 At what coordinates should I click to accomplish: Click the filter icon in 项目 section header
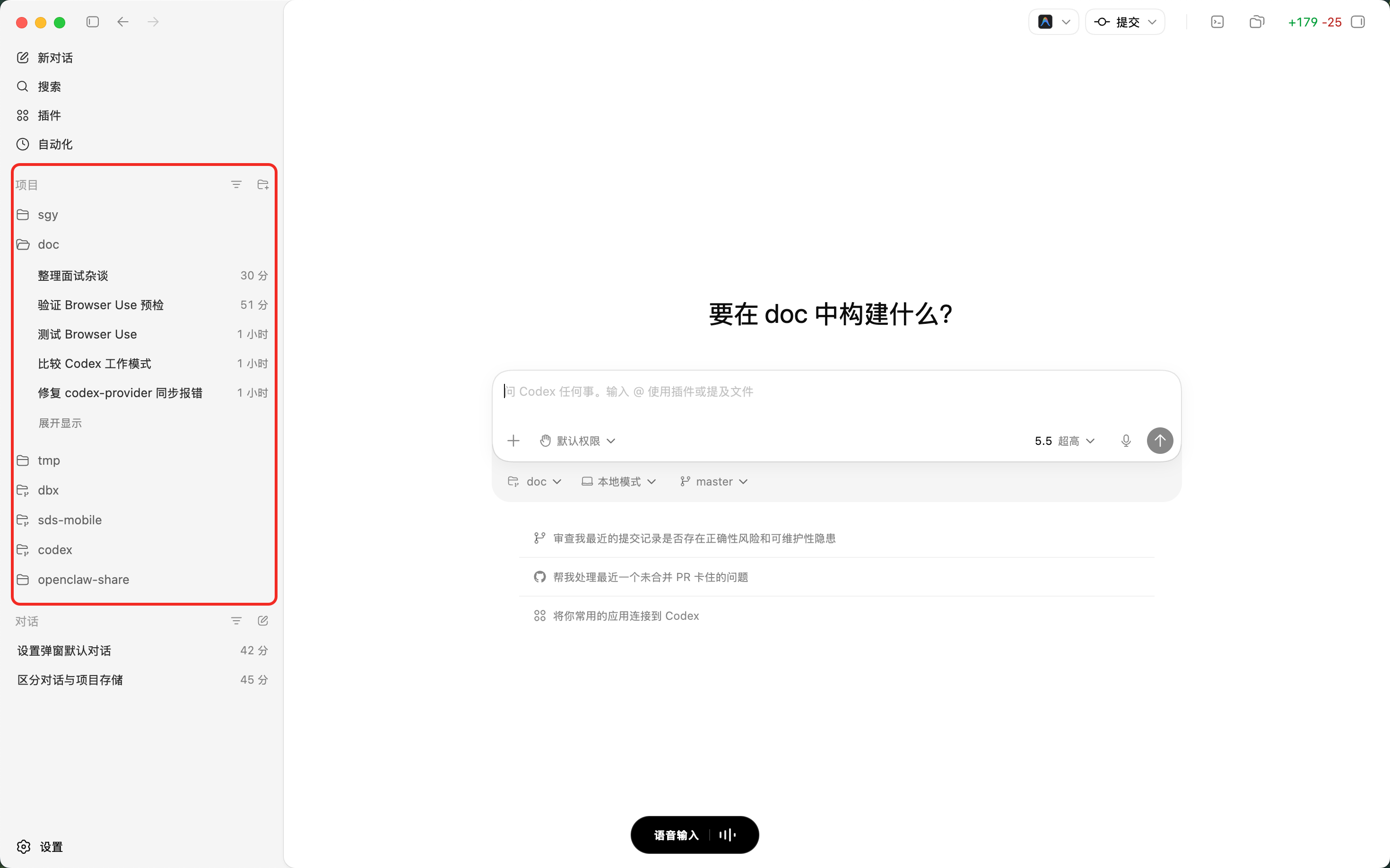236,184
